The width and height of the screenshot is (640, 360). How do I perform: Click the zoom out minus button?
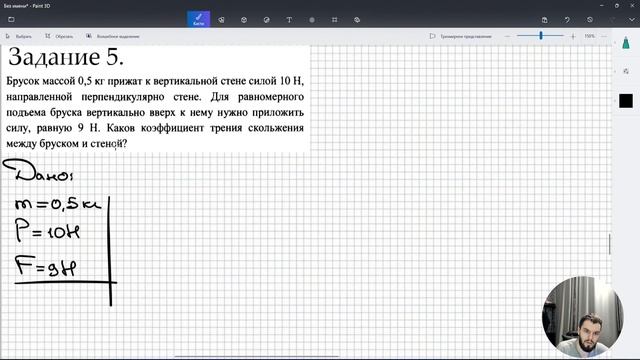[x=507, y=36]
